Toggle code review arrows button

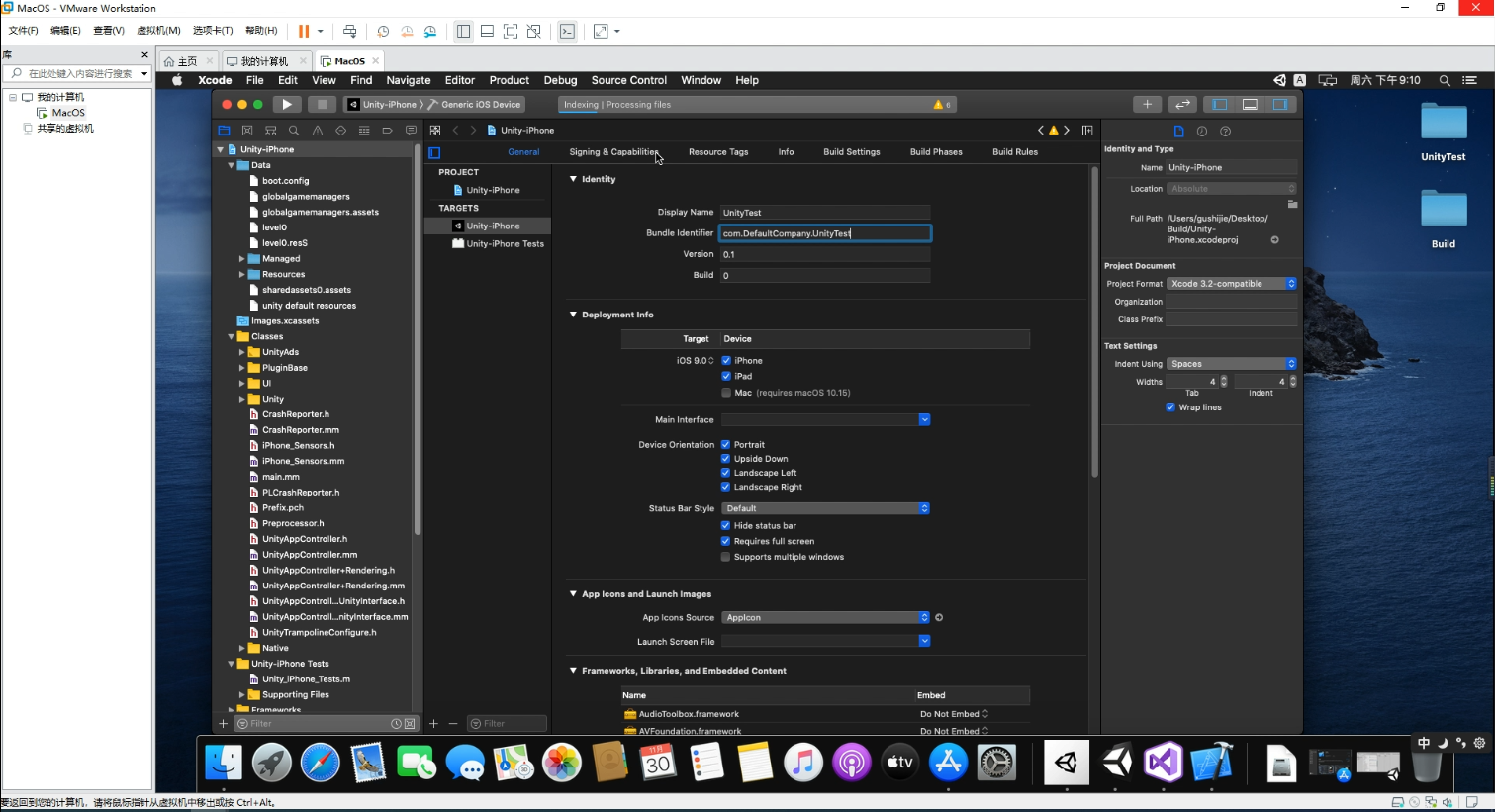click(1182, 104)
